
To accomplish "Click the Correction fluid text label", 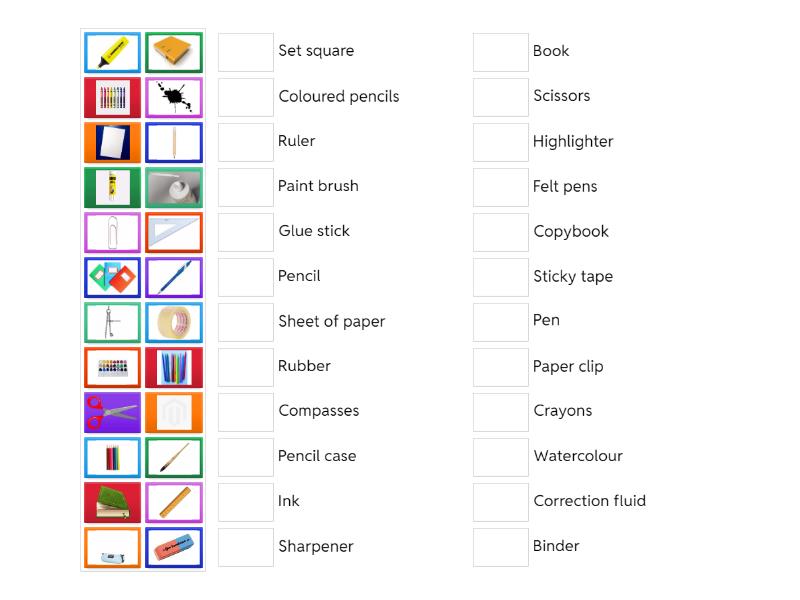I will (589, 501).
